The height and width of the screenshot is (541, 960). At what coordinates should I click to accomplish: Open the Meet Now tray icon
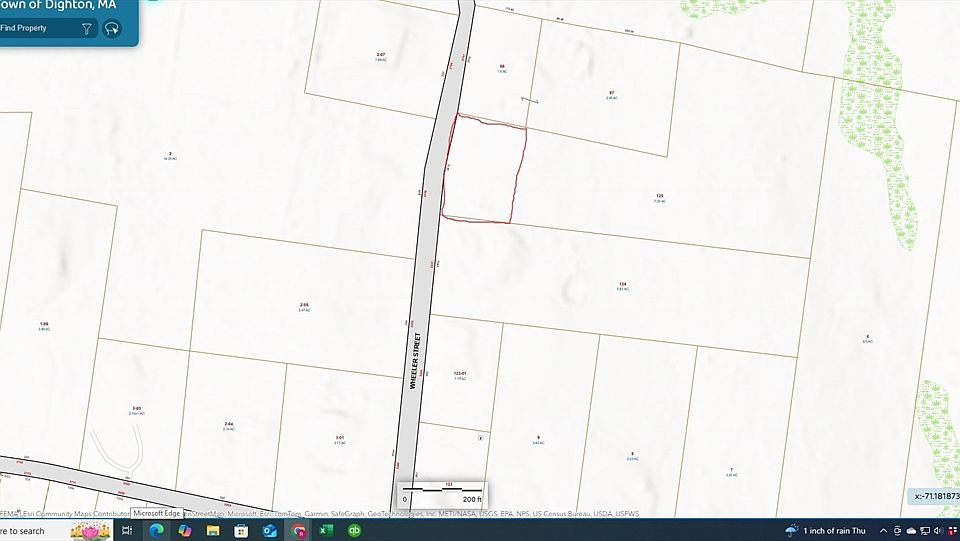898,531
